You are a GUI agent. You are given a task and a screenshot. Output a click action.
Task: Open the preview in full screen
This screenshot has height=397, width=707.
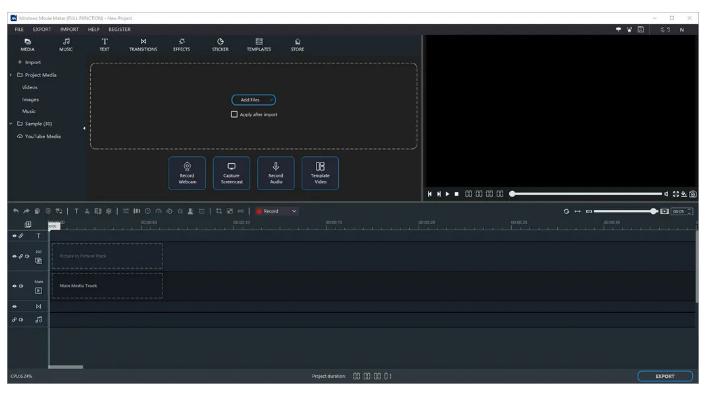[x=675, y=194]
